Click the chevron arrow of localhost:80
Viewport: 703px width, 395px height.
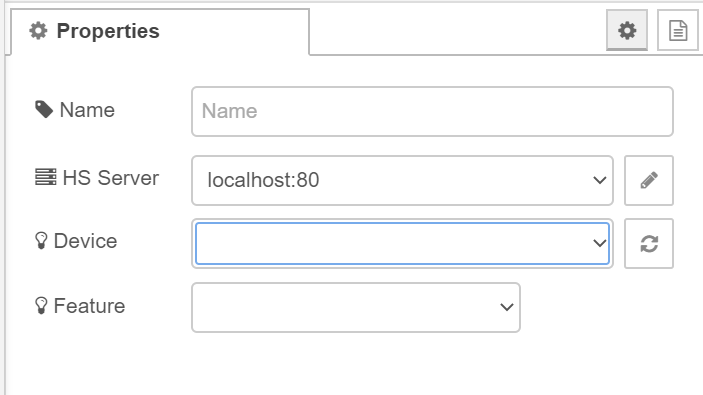tap(599, 180)
